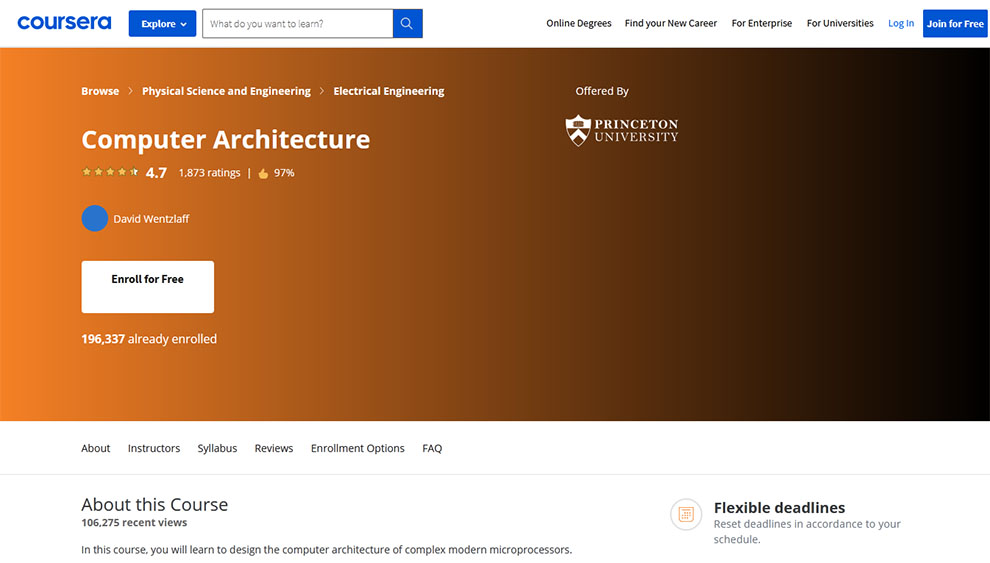Click the Join for Free button
The width and height of the screenshot is (990, 563).
click(x=955, y=23)
